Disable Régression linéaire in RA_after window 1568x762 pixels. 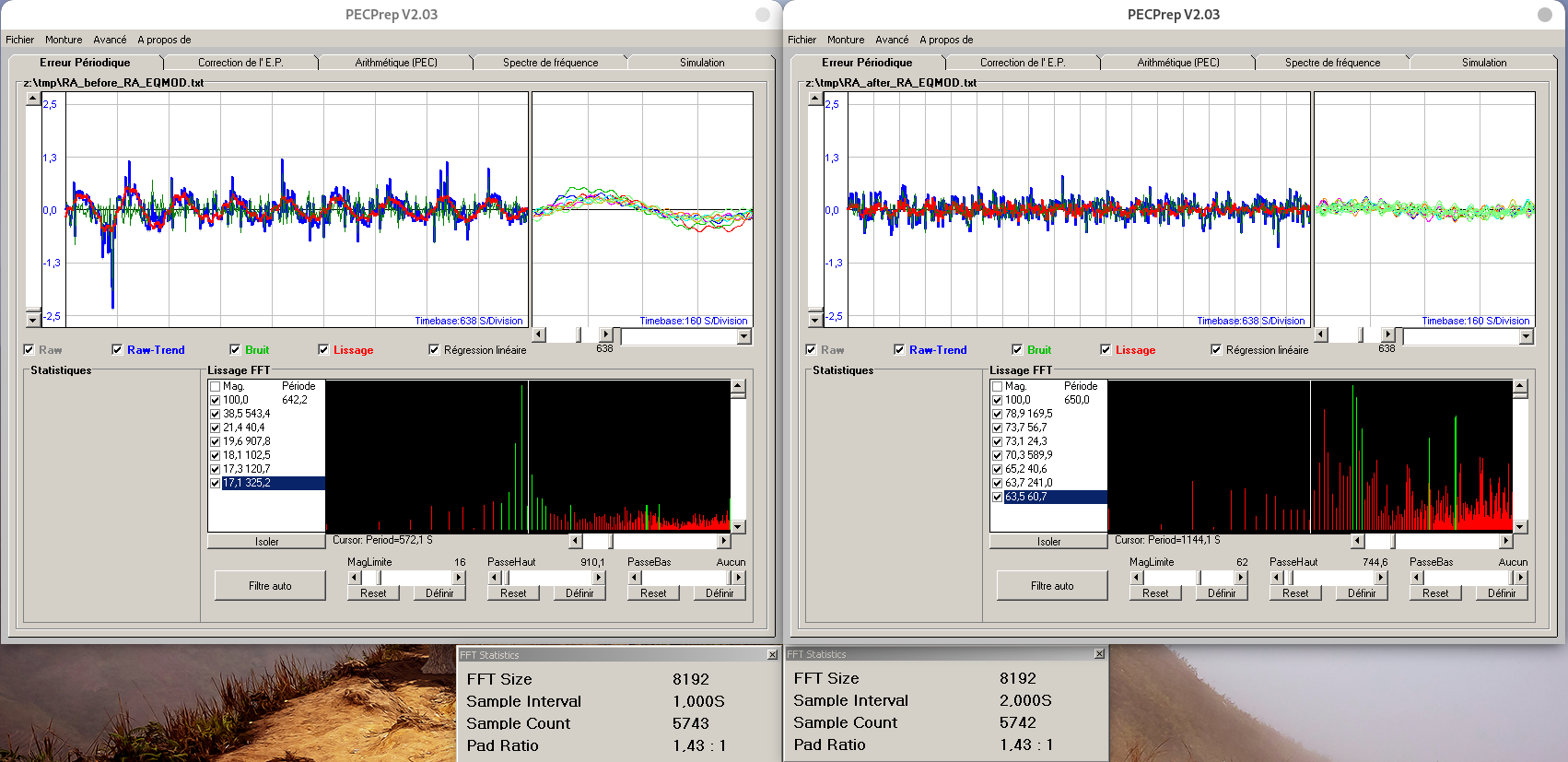1216,350
